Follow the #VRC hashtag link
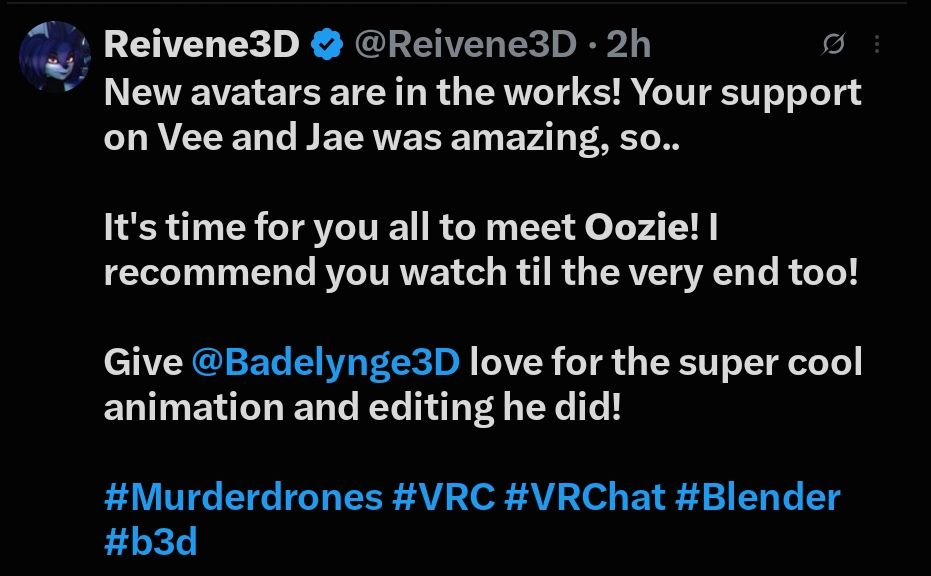The image size is (931, 576). [443, 497]
